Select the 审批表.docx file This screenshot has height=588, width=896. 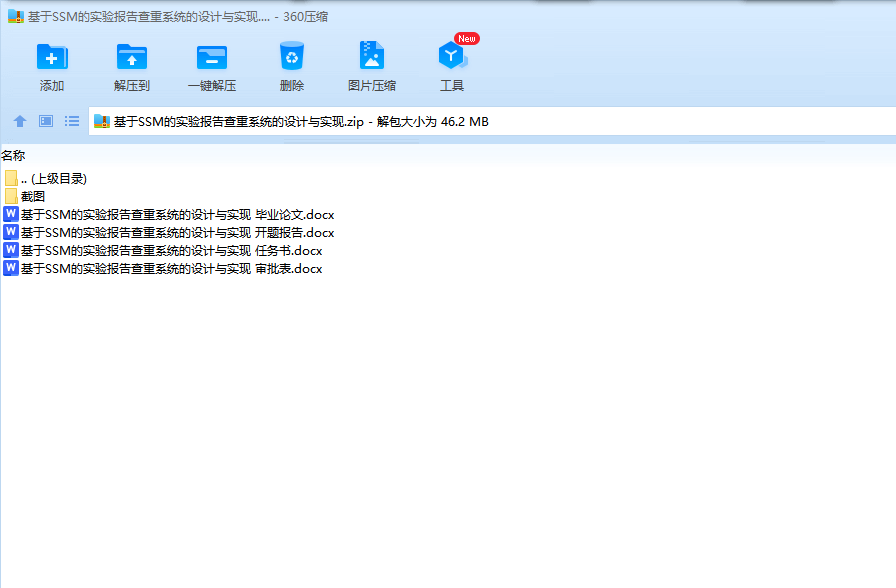(x=163, y=269)
